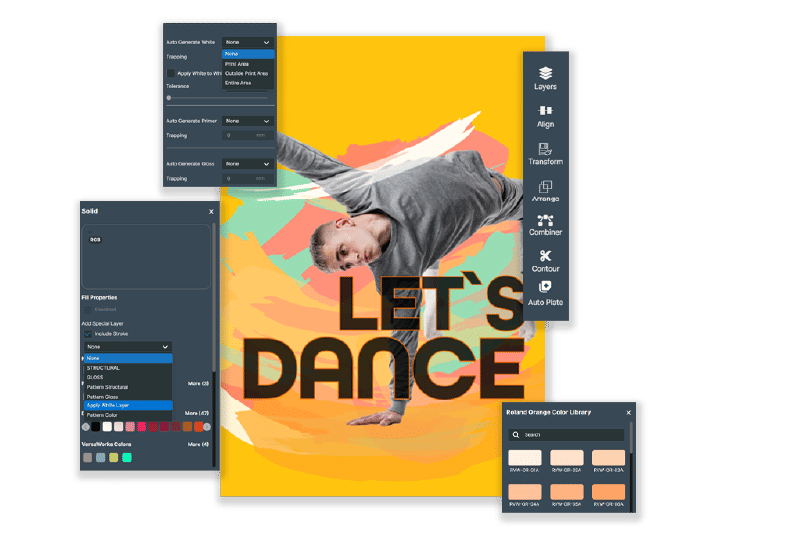Toggle the Fill Properties checkbox
800x533 pixels.
(87, 309)
